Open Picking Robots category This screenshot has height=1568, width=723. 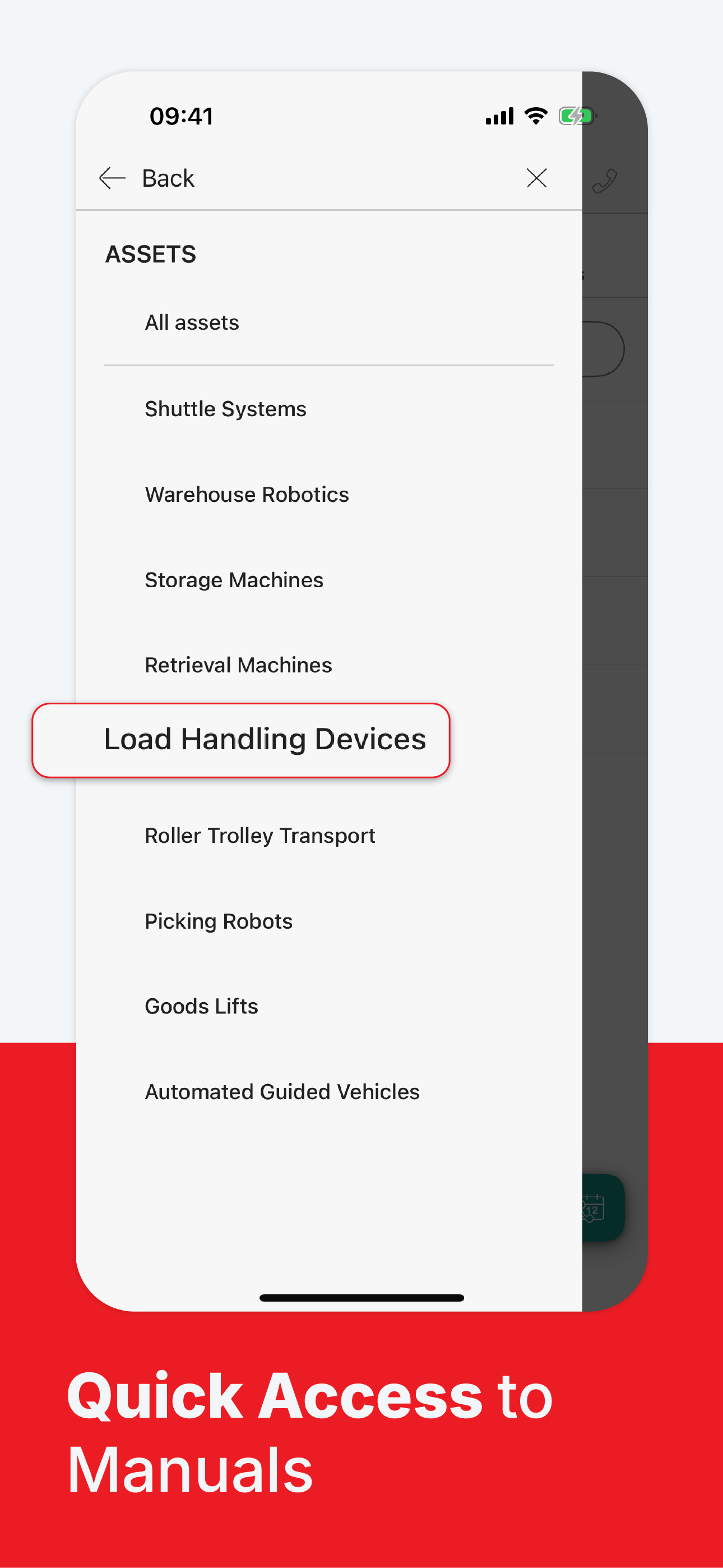click(x=328, y=921)
